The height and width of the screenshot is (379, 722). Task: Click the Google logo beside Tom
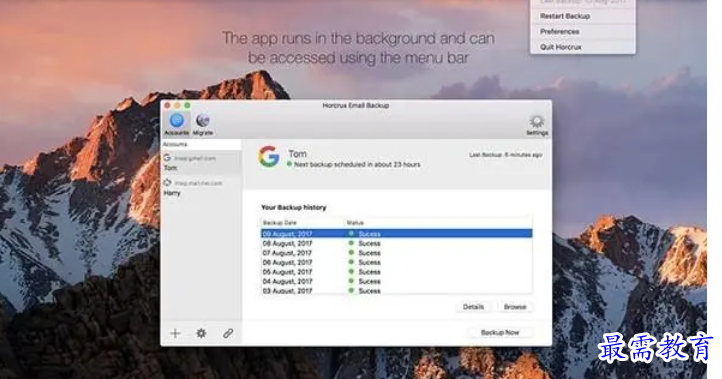(269, 157)
